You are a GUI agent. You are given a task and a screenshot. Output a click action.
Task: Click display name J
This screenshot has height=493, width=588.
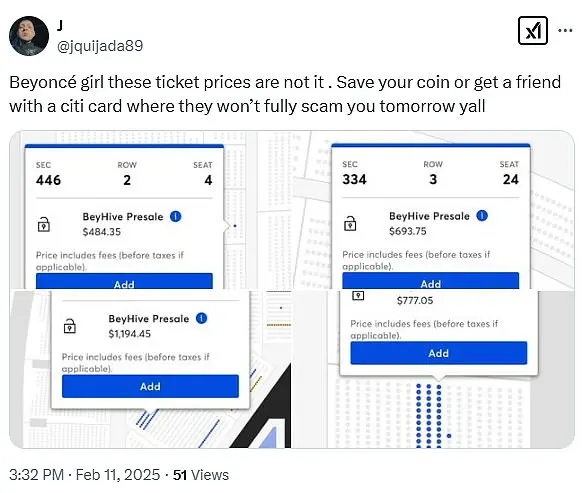pos(60,26)
